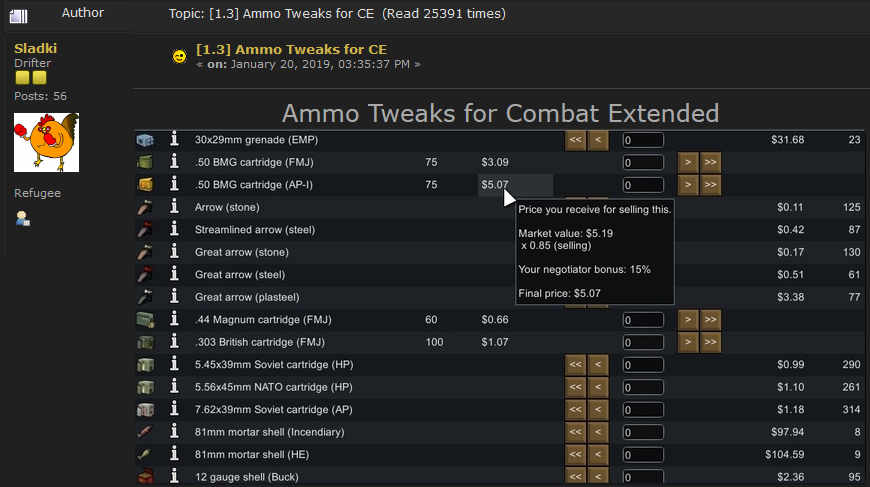
Task: Click quantity field for .50 BMG cartridge (AP-I)
Action: tap(643, 185)
